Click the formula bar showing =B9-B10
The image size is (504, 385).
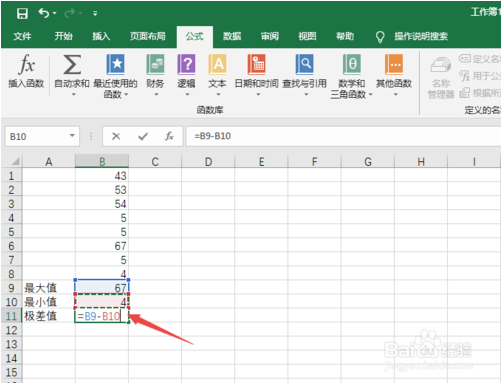pos(343,136)
